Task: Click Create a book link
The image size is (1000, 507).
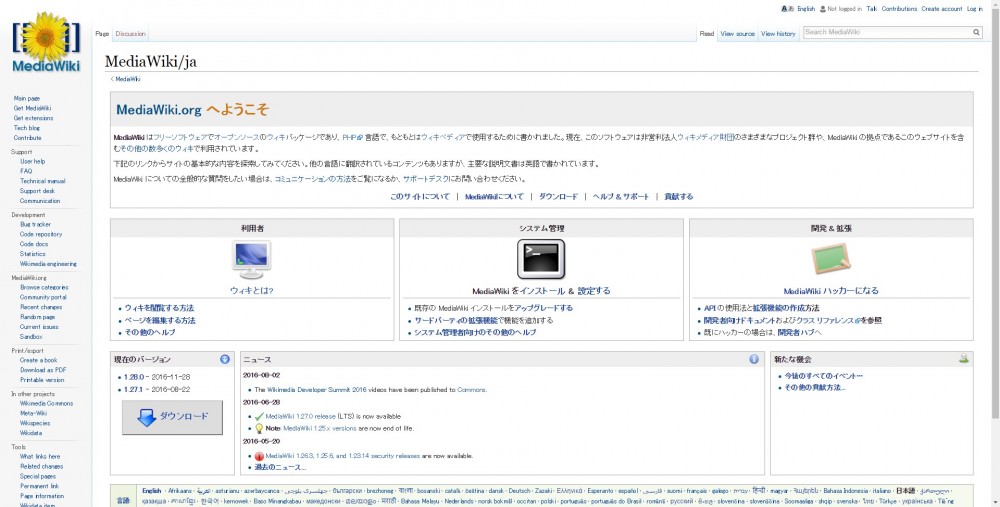Action: (38, 360)
